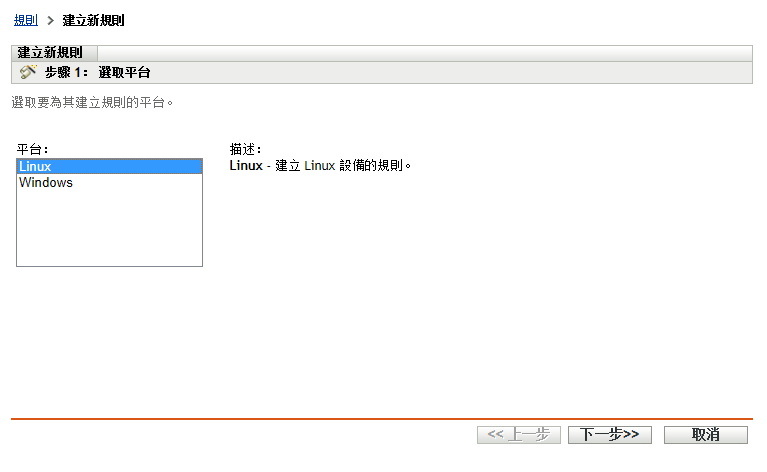Screen dimensions: 767x472
Task: Select Linux in the platform list
Action: [x=110, y=166]
